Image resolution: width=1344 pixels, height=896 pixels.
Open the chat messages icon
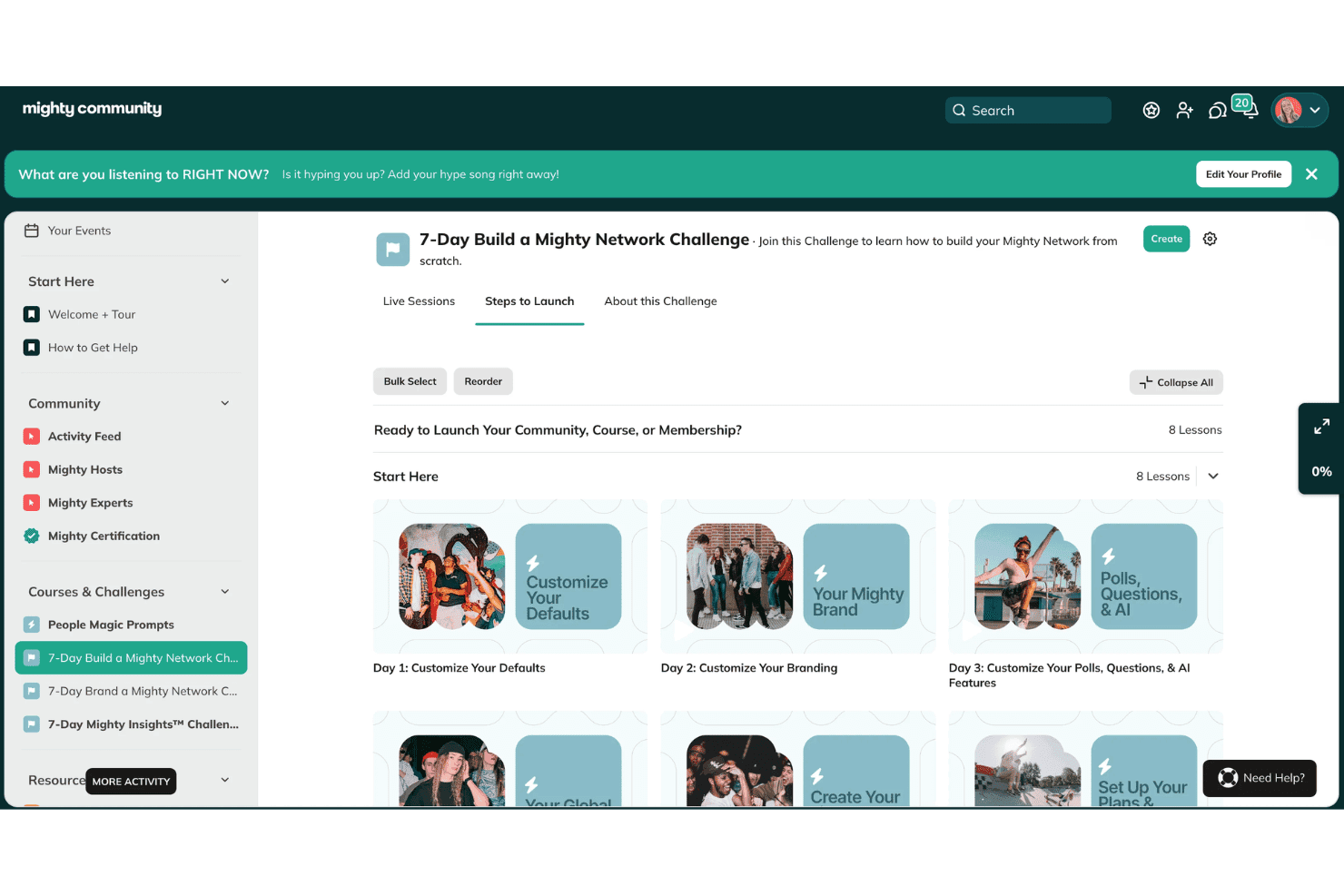[1217, 111]
